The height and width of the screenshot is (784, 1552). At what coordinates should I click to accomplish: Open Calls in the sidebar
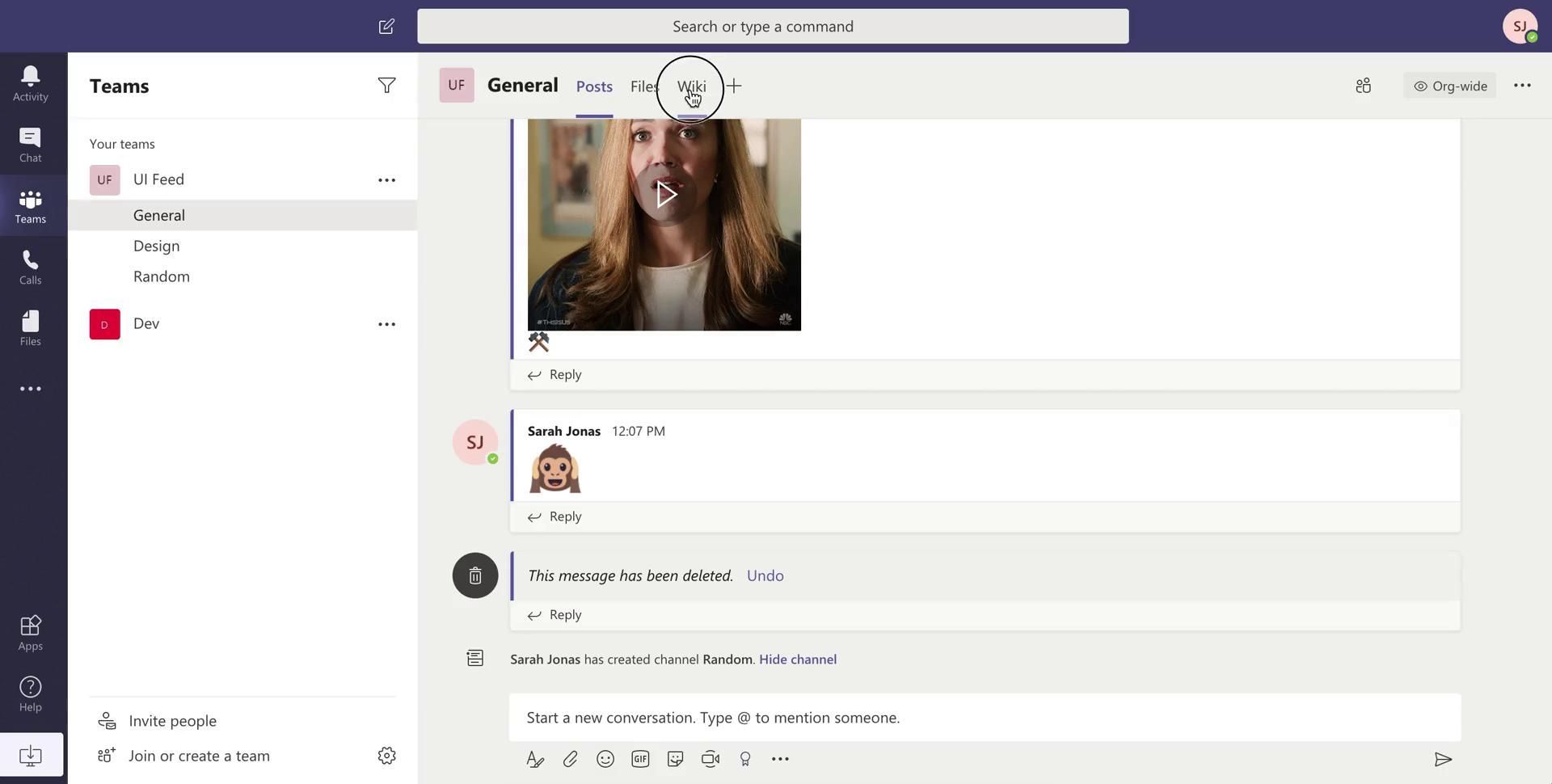point(30,267)
